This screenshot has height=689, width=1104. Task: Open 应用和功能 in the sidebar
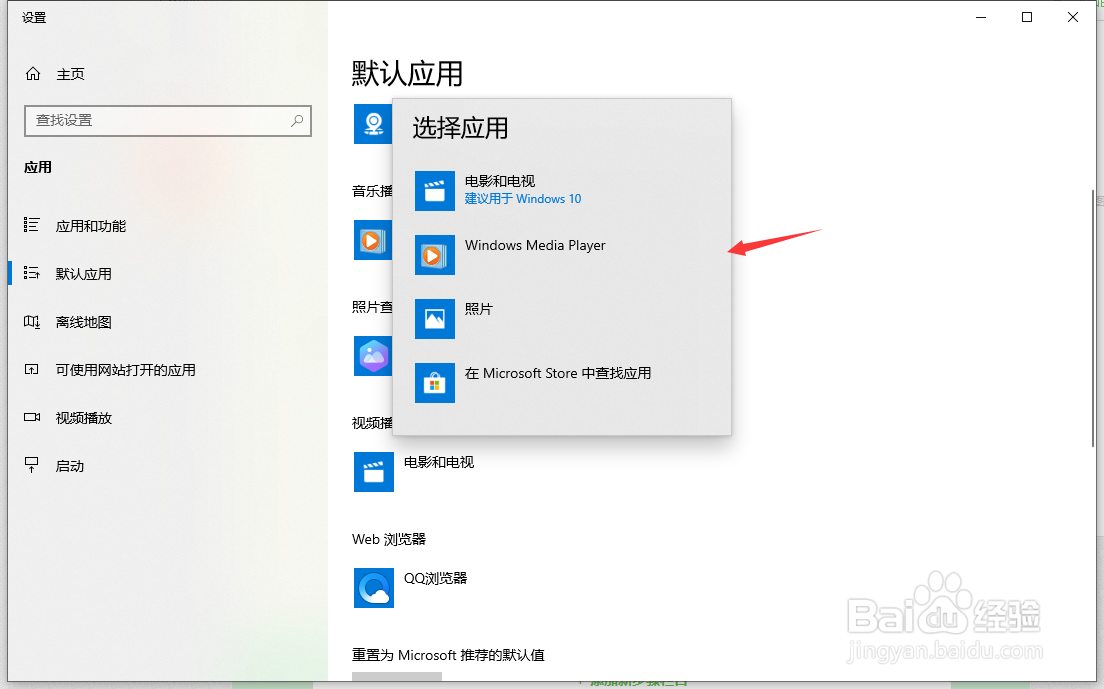click(x=84, y=225)
